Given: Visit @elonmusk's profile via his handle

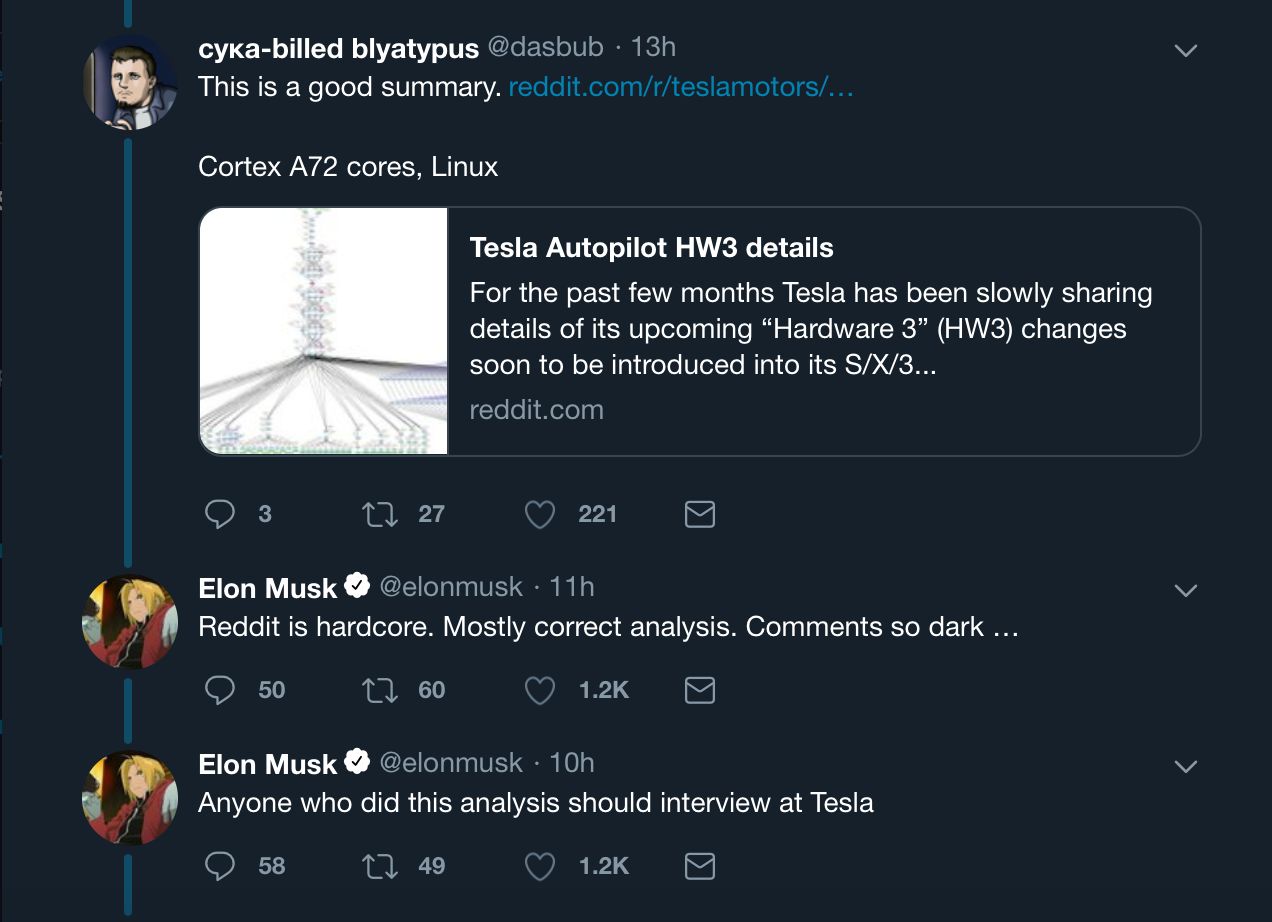Looking at the screenshot, I should (x=452, y=587).
